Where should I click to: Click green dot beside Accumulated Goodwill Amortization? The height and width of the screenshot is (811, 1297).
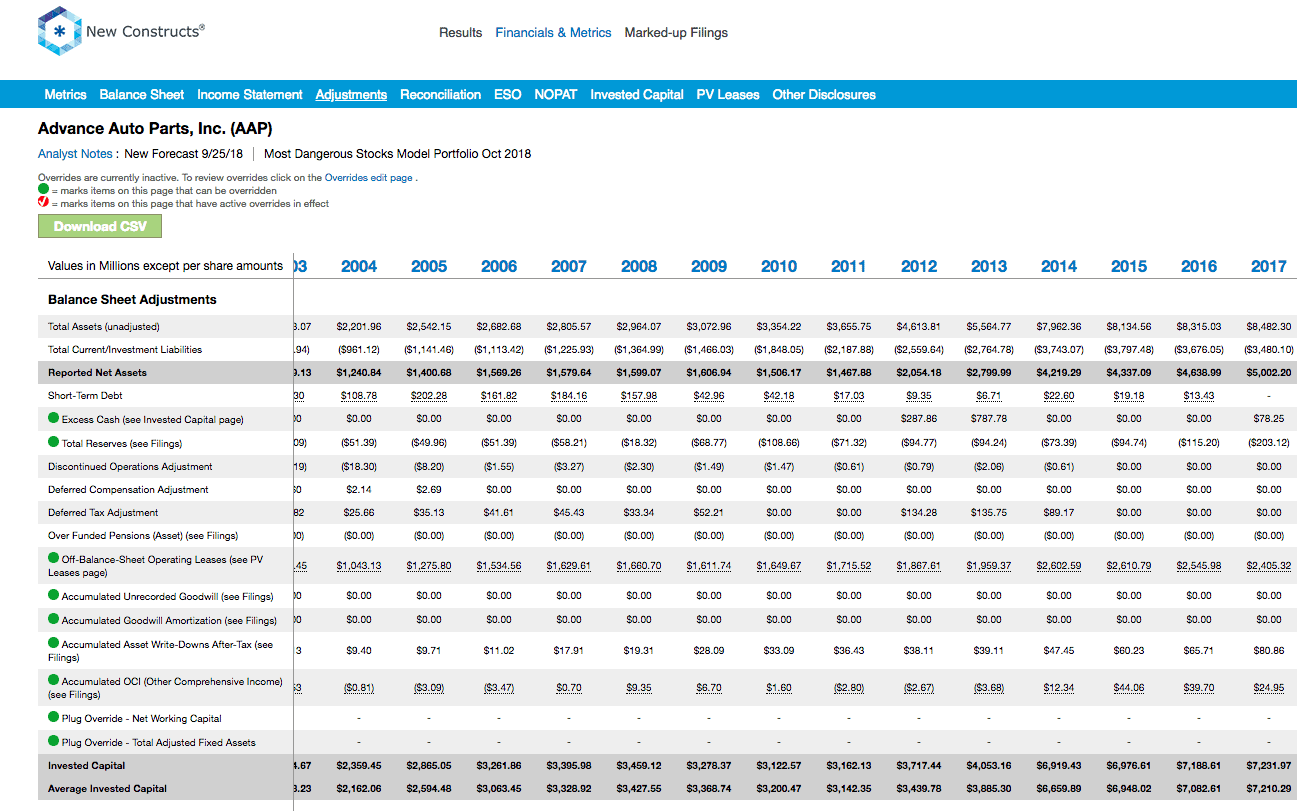point(54,619)
